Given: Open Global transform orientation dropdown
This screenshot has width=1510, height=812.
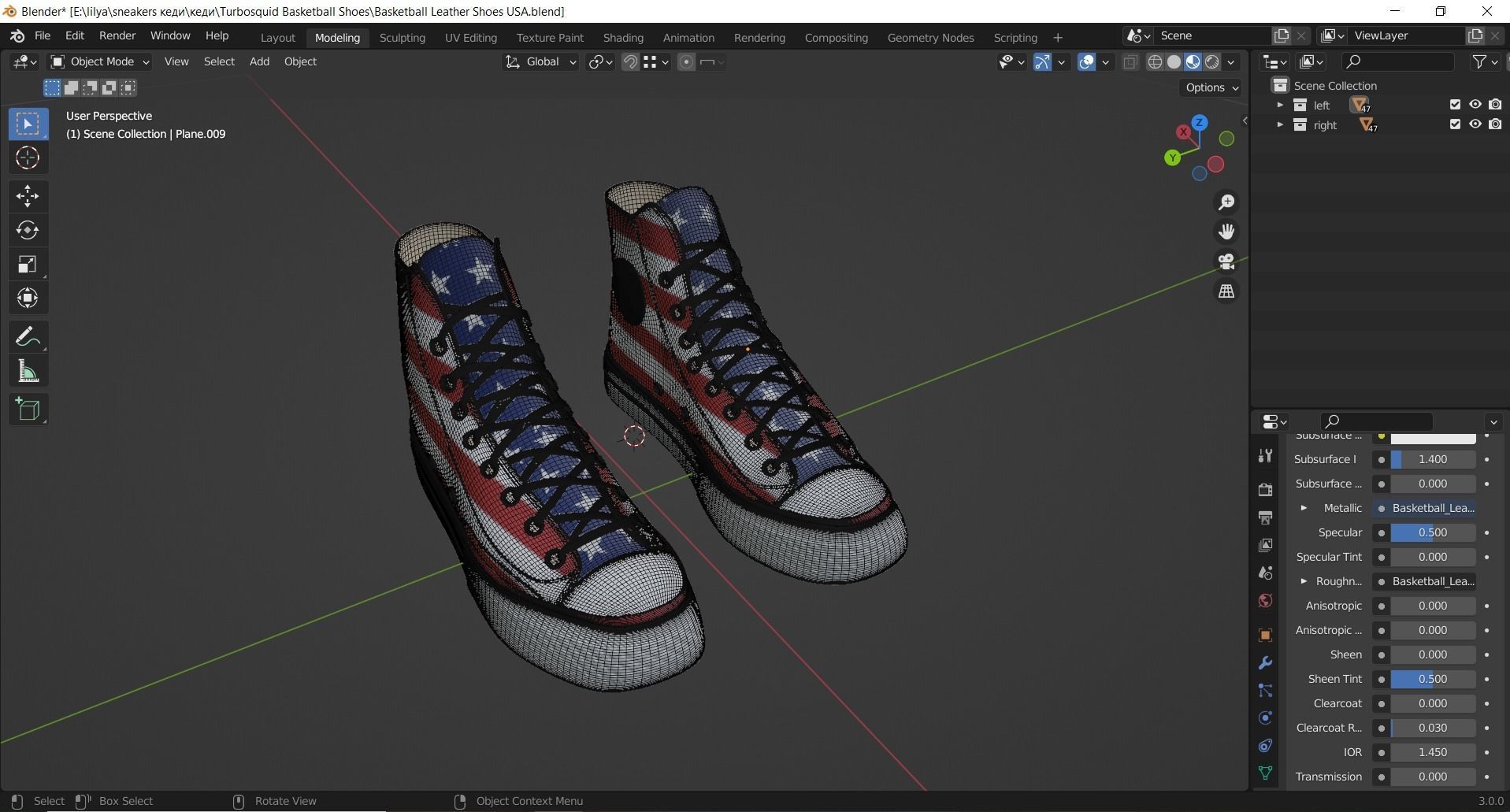Looking at the screenshot, I should (540, 61).
